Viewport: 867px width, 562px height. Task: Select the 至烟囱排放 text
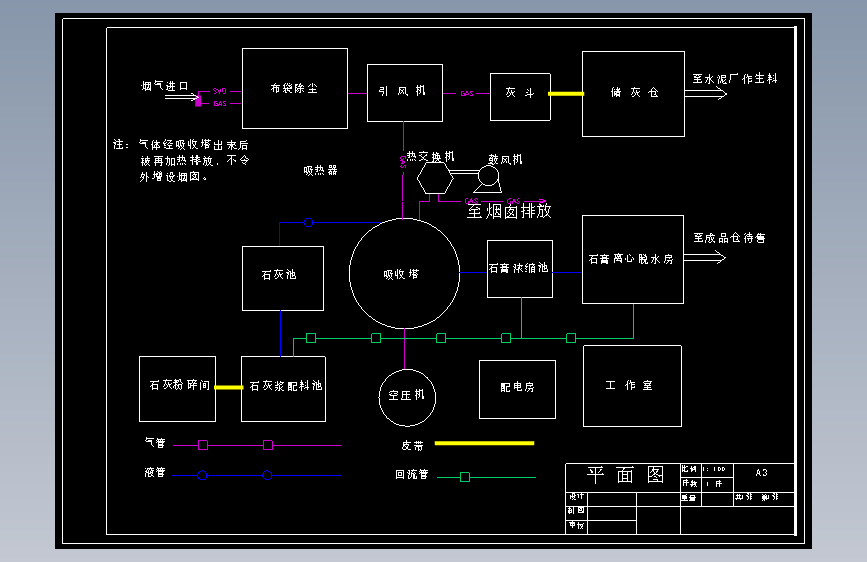pyautogui.click(x=509, y=211)
